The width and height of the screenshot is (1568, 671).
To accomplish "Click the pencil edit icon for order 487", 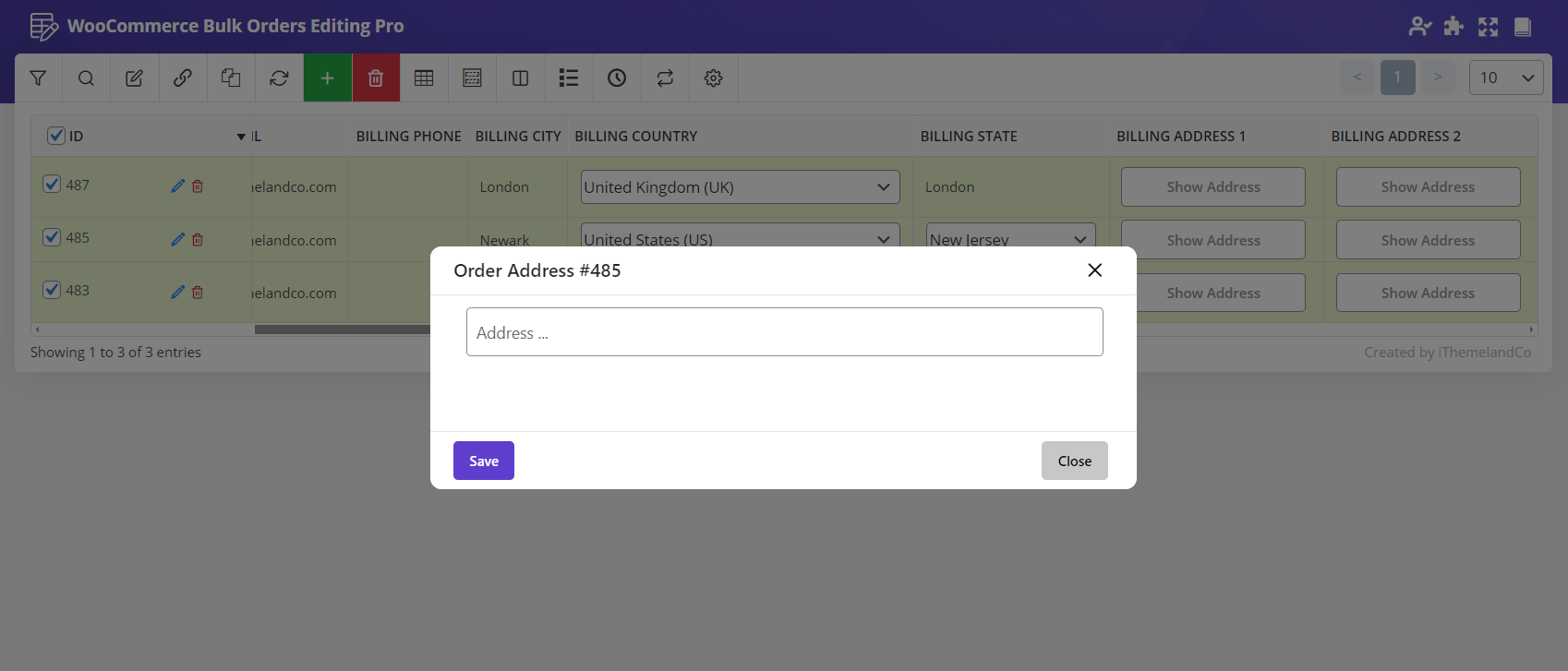I will 177,186.
